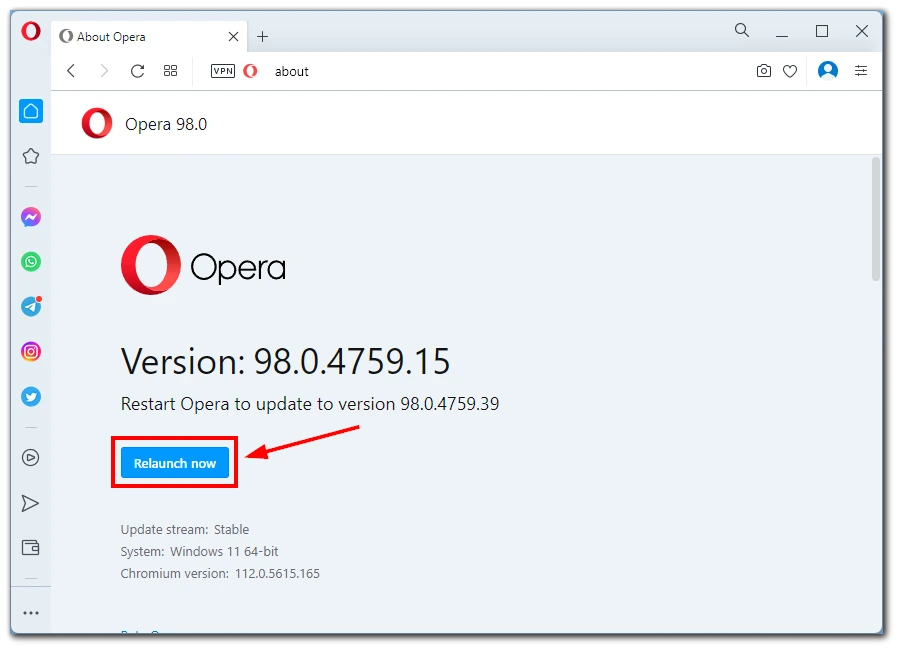Open Telegram in sidebar
Image resolution: width=901 pixels, height=652 pixels.
click(x=31, y=306)
